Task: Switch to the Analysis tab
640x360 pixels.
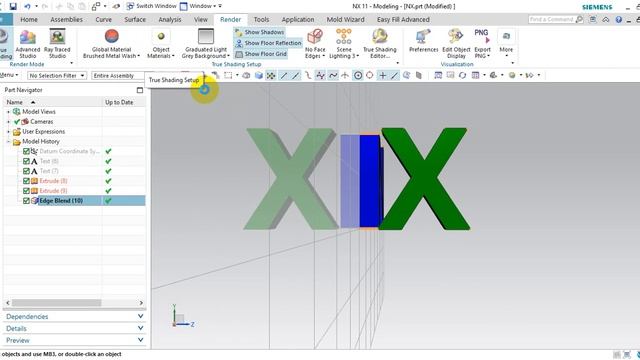Action: (170, 19)
